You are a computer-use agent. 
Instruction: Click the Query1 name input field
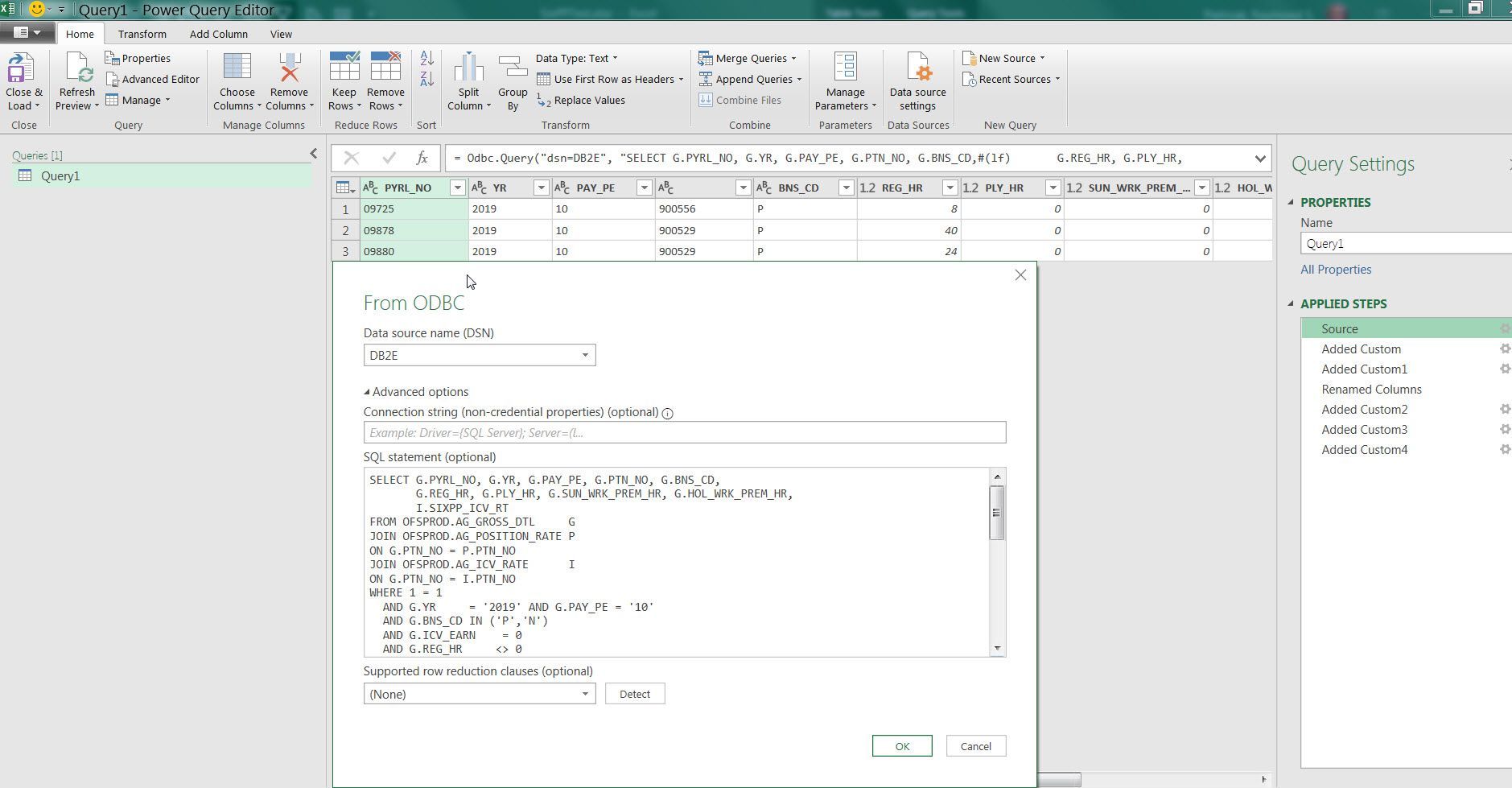[1404, 243]
